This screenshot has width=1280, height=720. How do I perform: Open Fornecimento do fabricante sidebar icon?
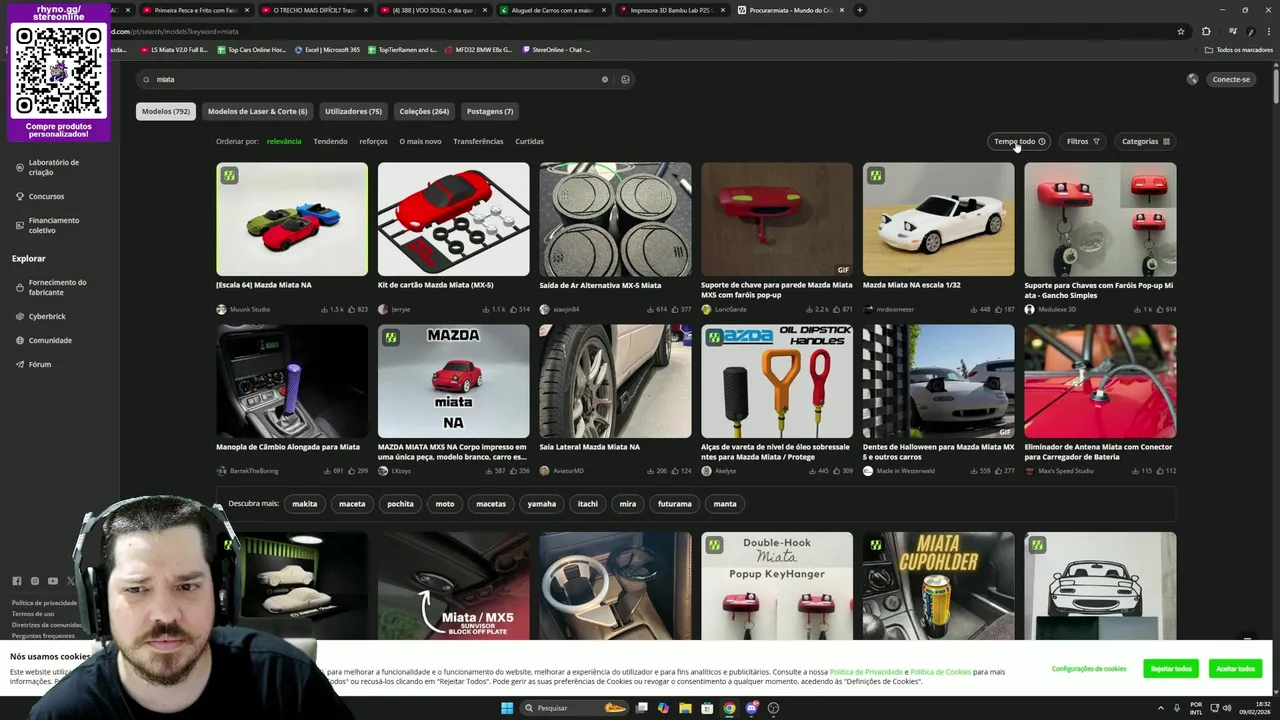(20, 287)
